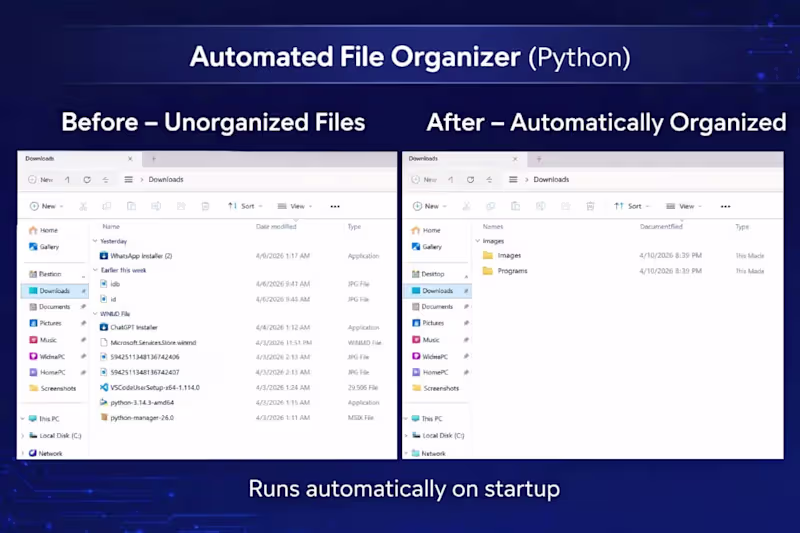Viewport: 800px width, 533px height.
Task: Click Refresh icon in right window address bar
Action: click(470, 180)
